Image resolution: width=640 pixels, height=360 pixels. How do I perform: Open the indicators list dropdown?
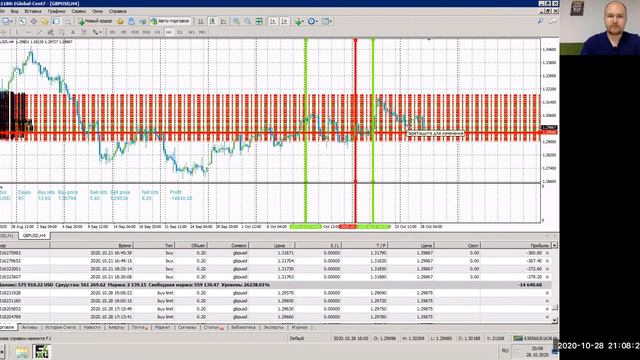[x=299, y=21]
